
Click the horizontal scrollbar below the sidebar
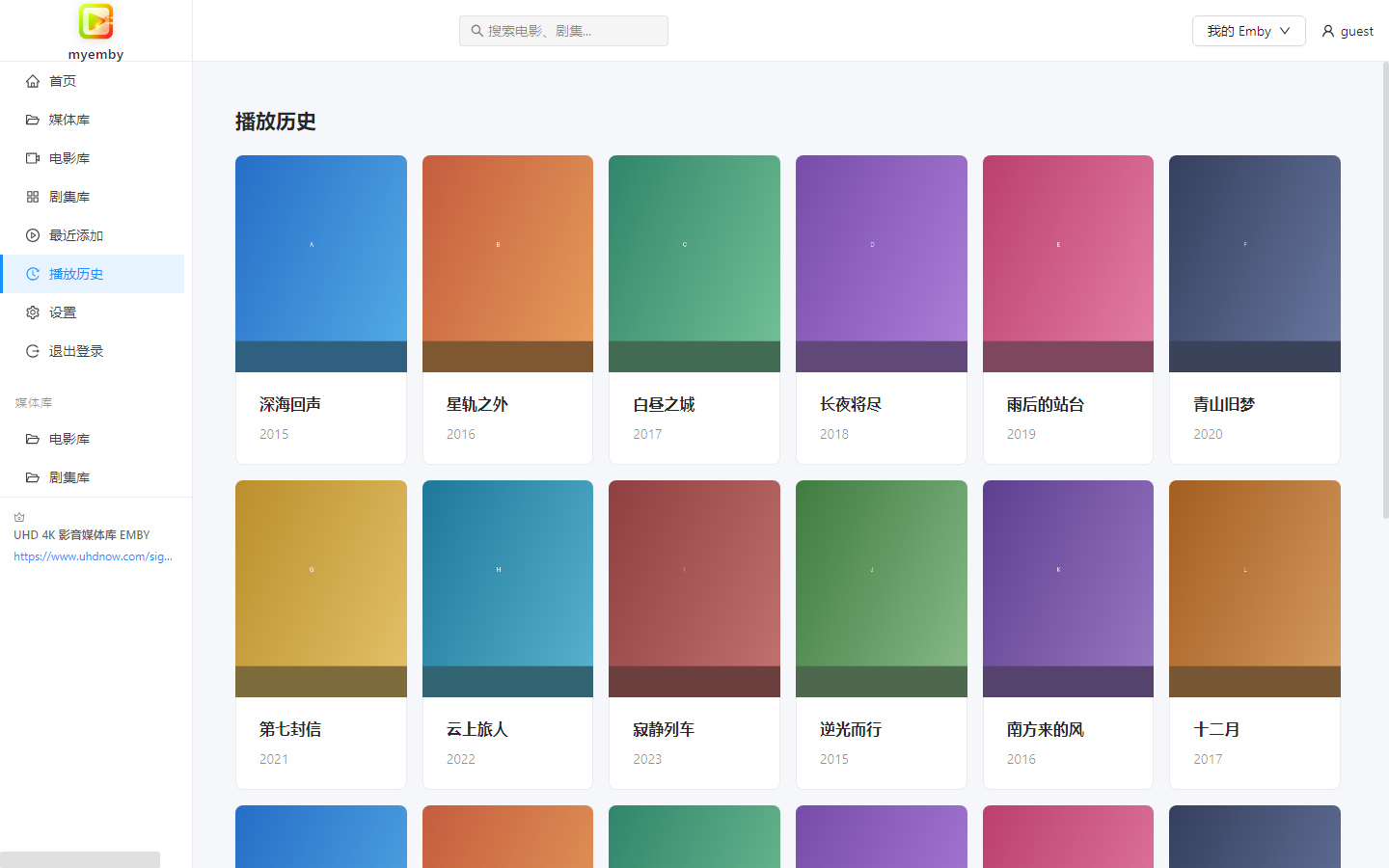point(80,859)
